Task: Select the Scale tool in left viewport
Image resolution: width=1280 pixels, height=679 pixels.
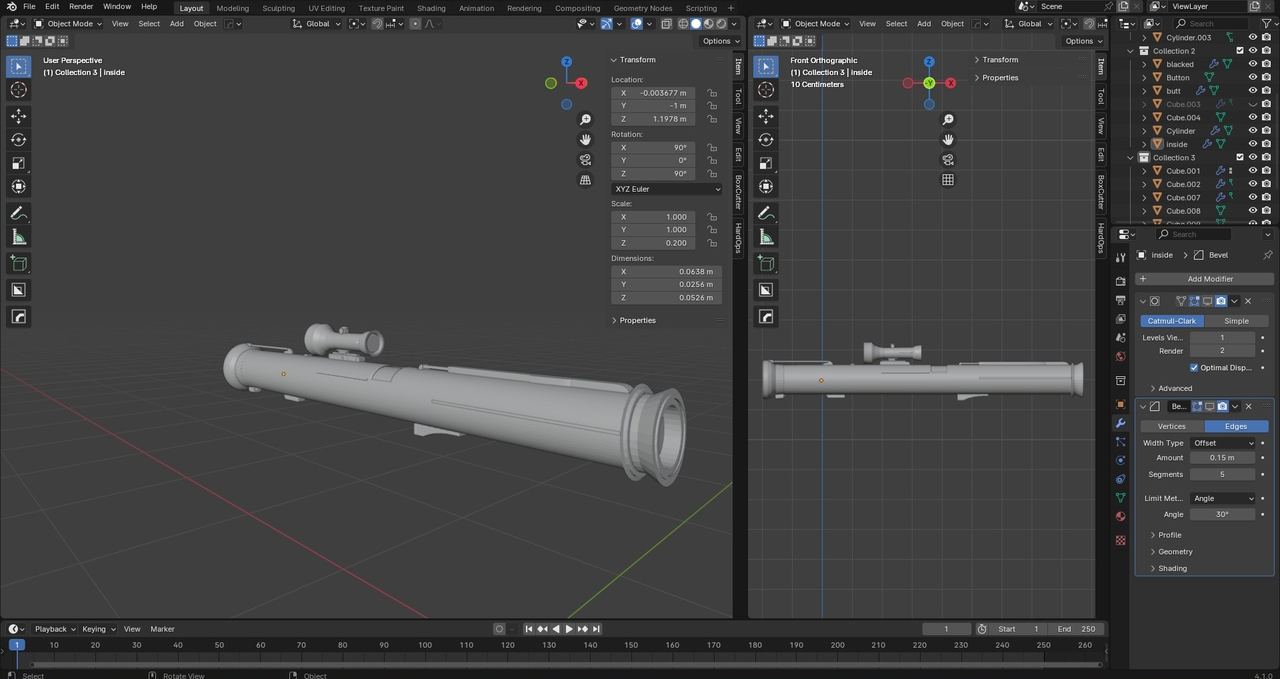Action: tap(18, 163)
